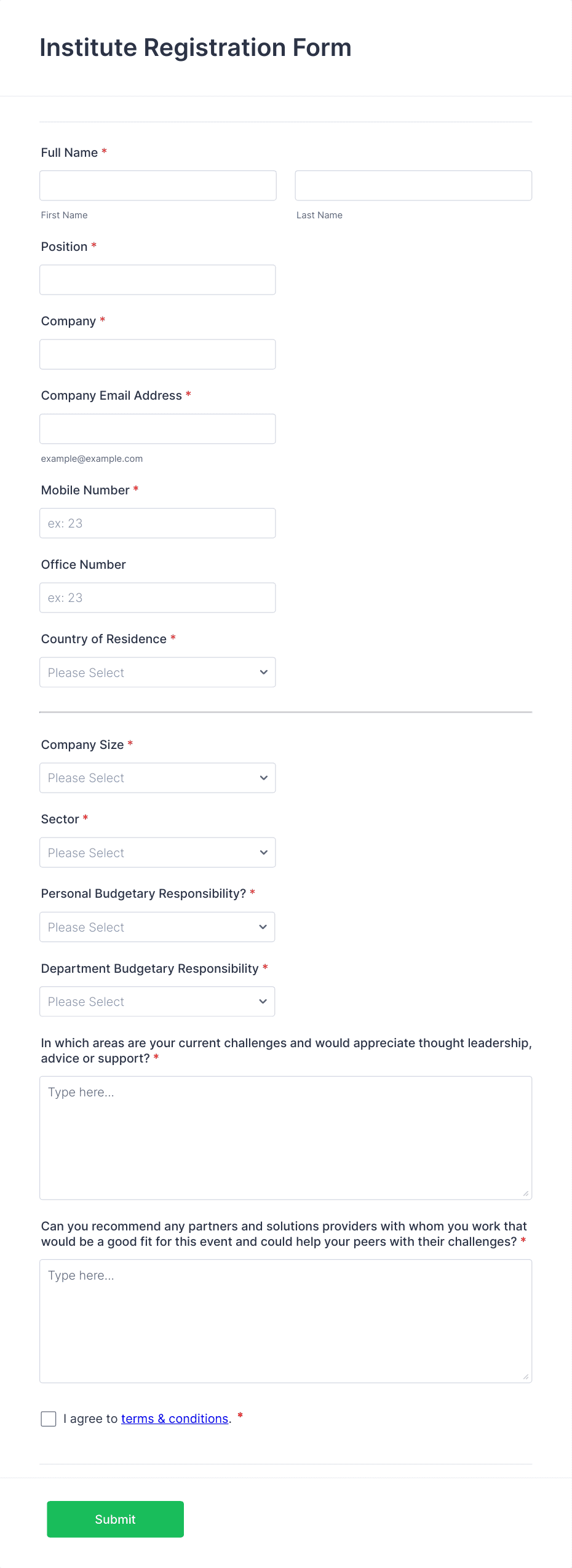Screen dimensions: 572x1568
Task: Expand the Sector selection menu
Action: [x=157, y=852]
